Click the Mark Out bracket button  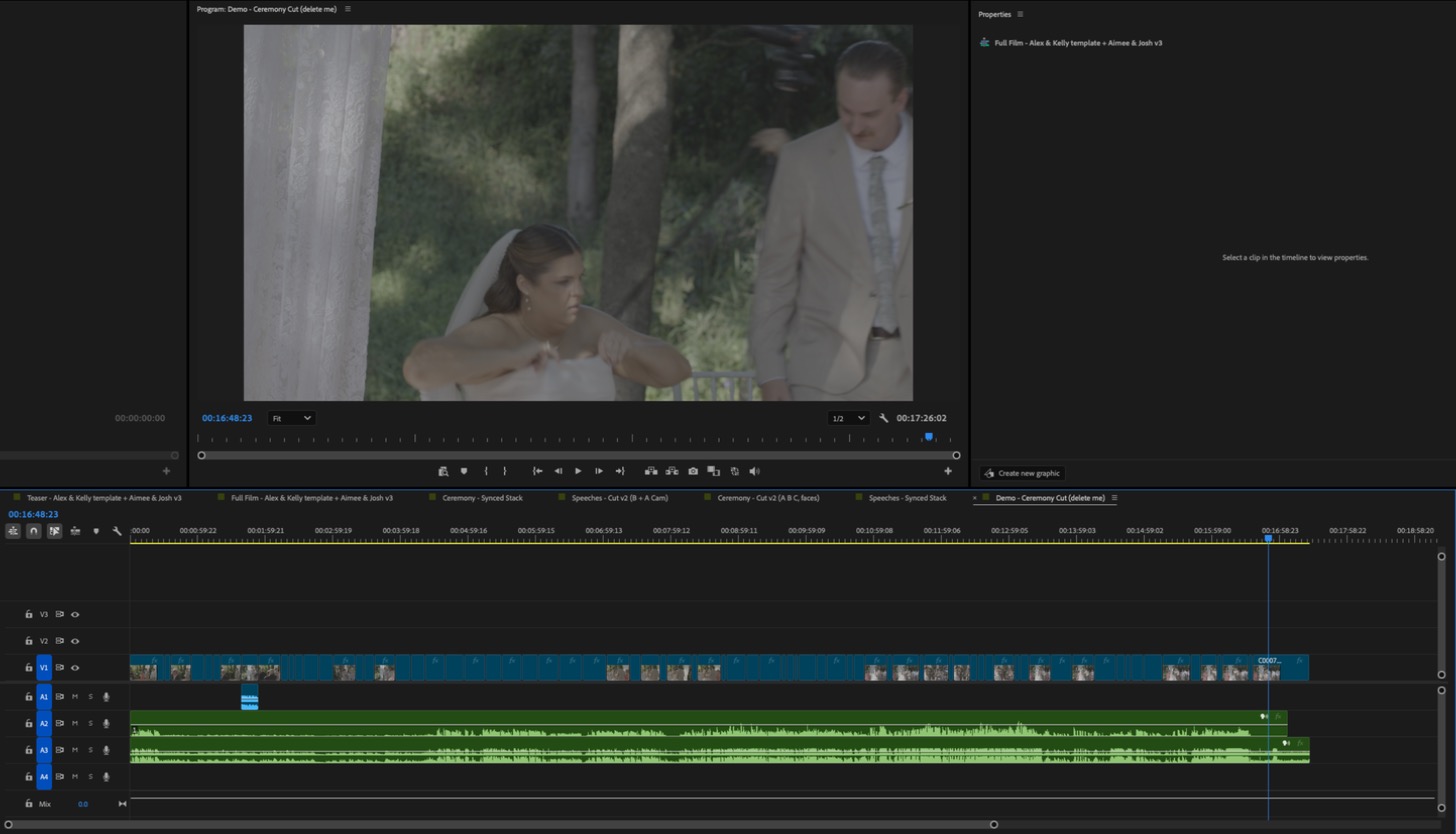[505, 471]
